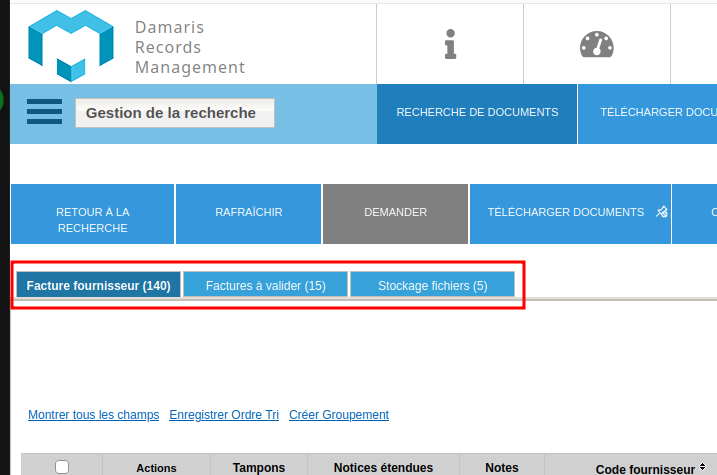The height and width of the screenshot is (475, 717).
Task: Click the information 'i' icon
Action: click(450, 44)
